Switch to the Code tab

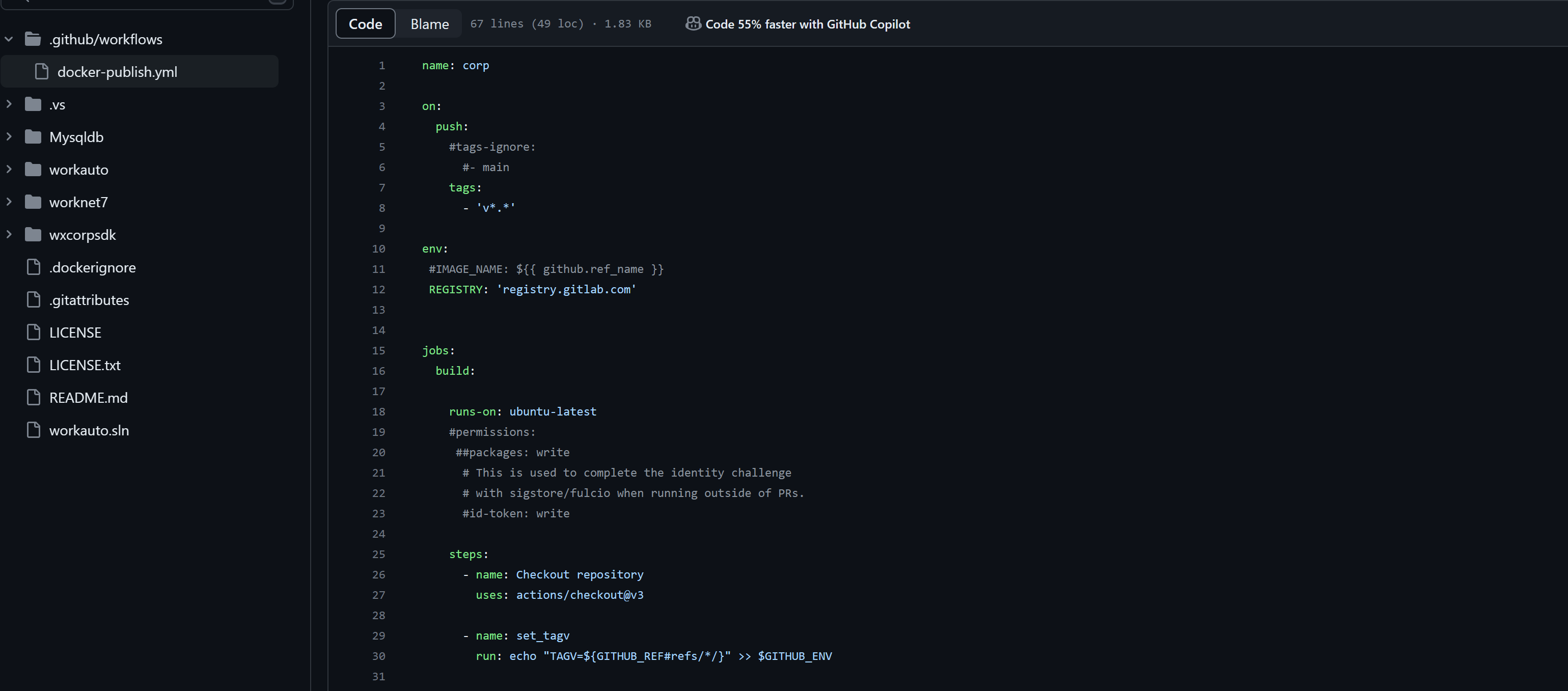pyautogui.click(x=365, y=24)
